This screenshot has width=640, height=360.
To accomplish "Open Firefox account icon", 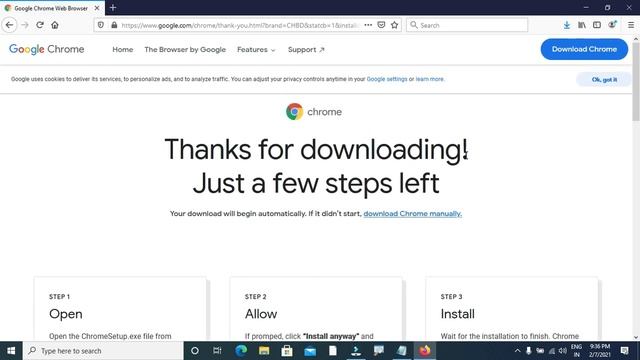I will pyautogui.click(x=612, y=25).
